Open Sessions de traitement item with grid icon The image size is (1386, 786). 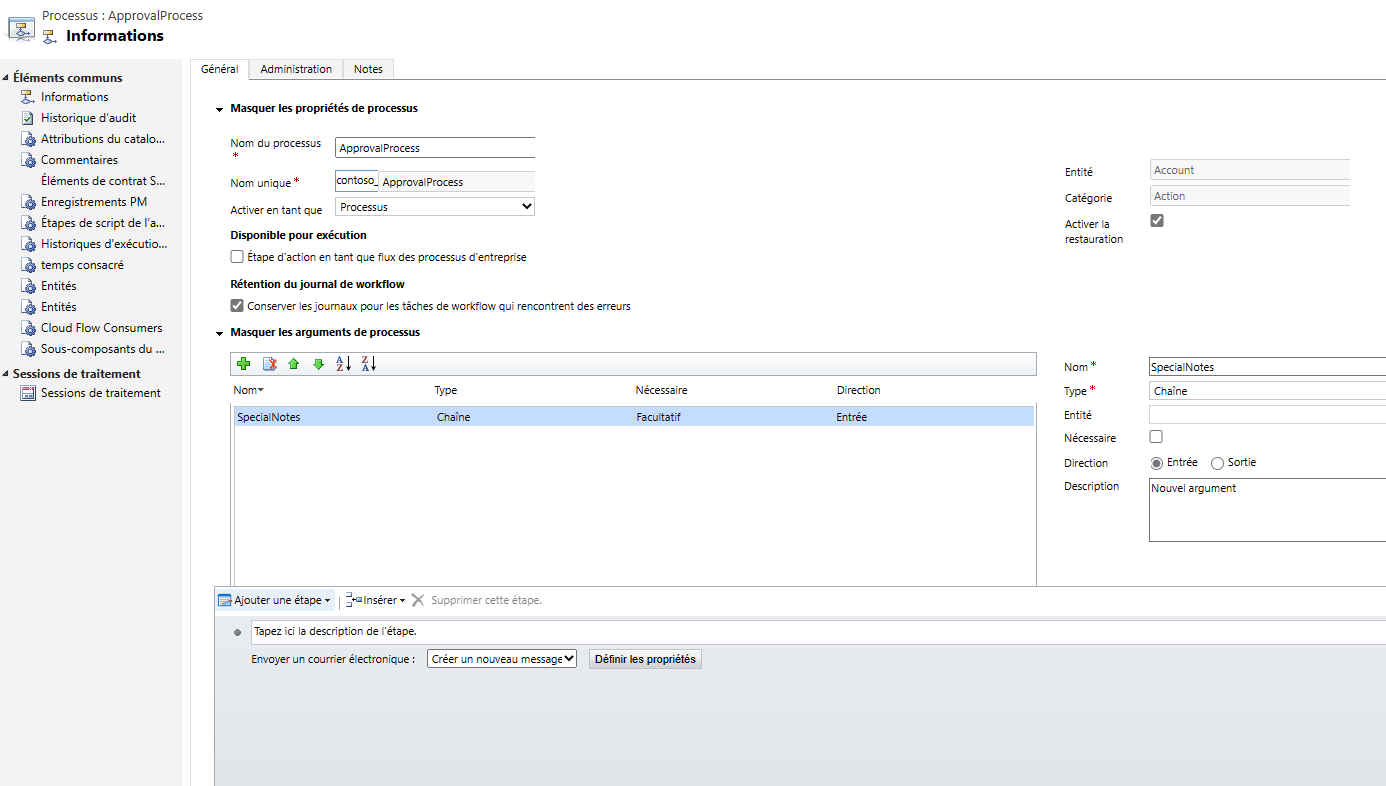(100, 393)
